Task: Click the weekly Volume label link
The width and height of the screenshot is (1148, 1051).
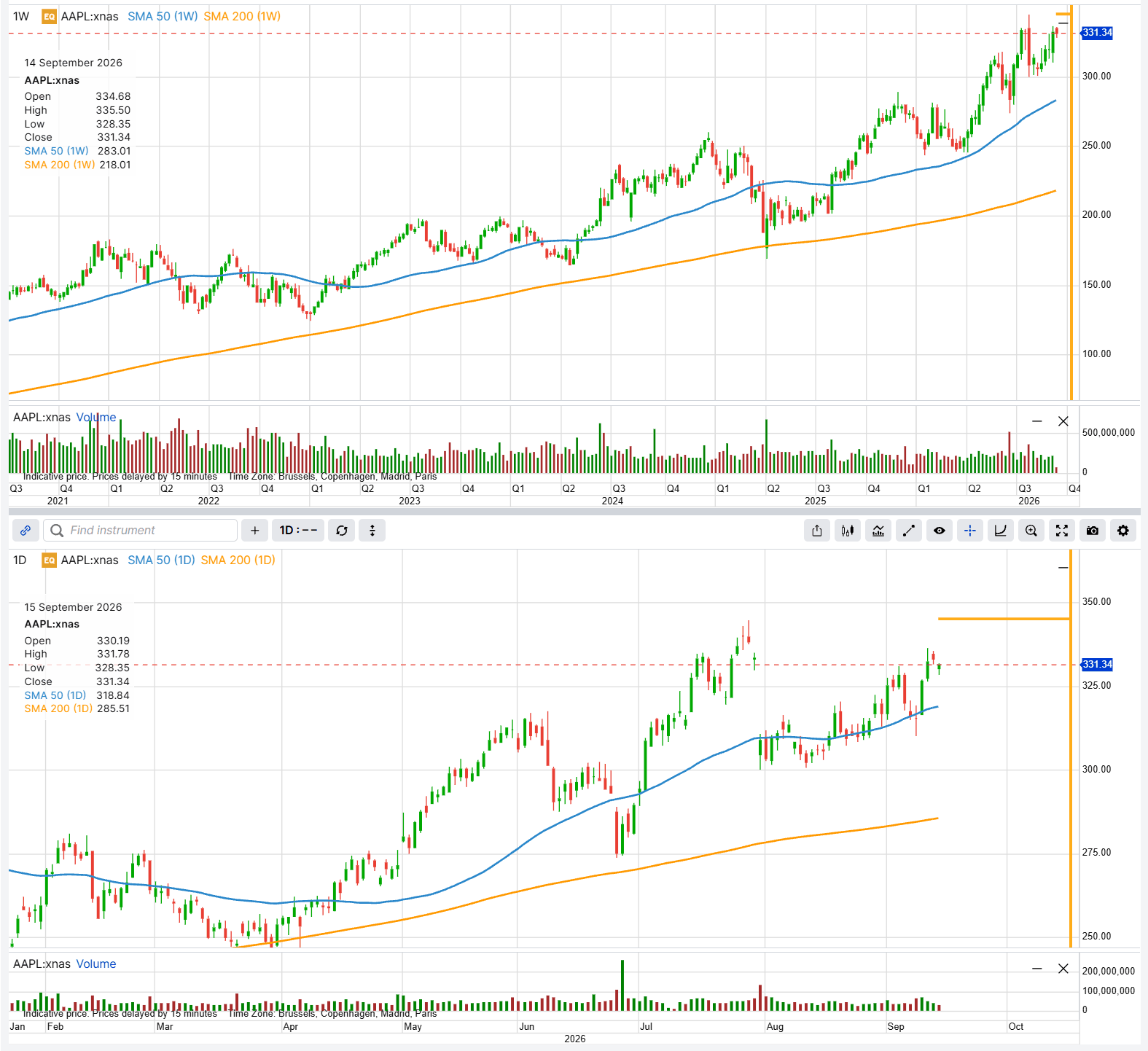Action: [x=96, y=417]
